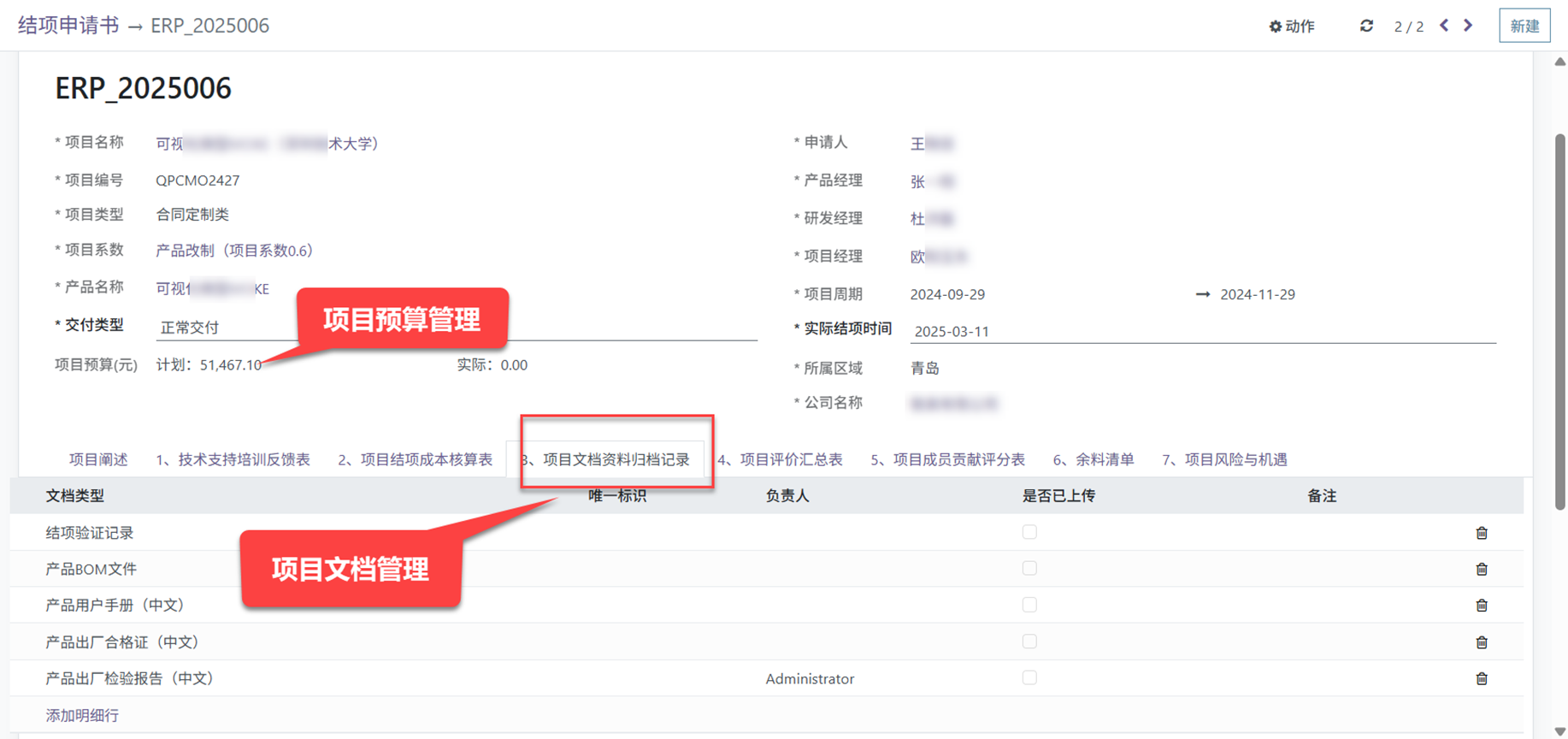The image size is (1568, 739).
Task: Open 5、项目成员贡献评分表 tab
Action: click(x=947, y=459)
